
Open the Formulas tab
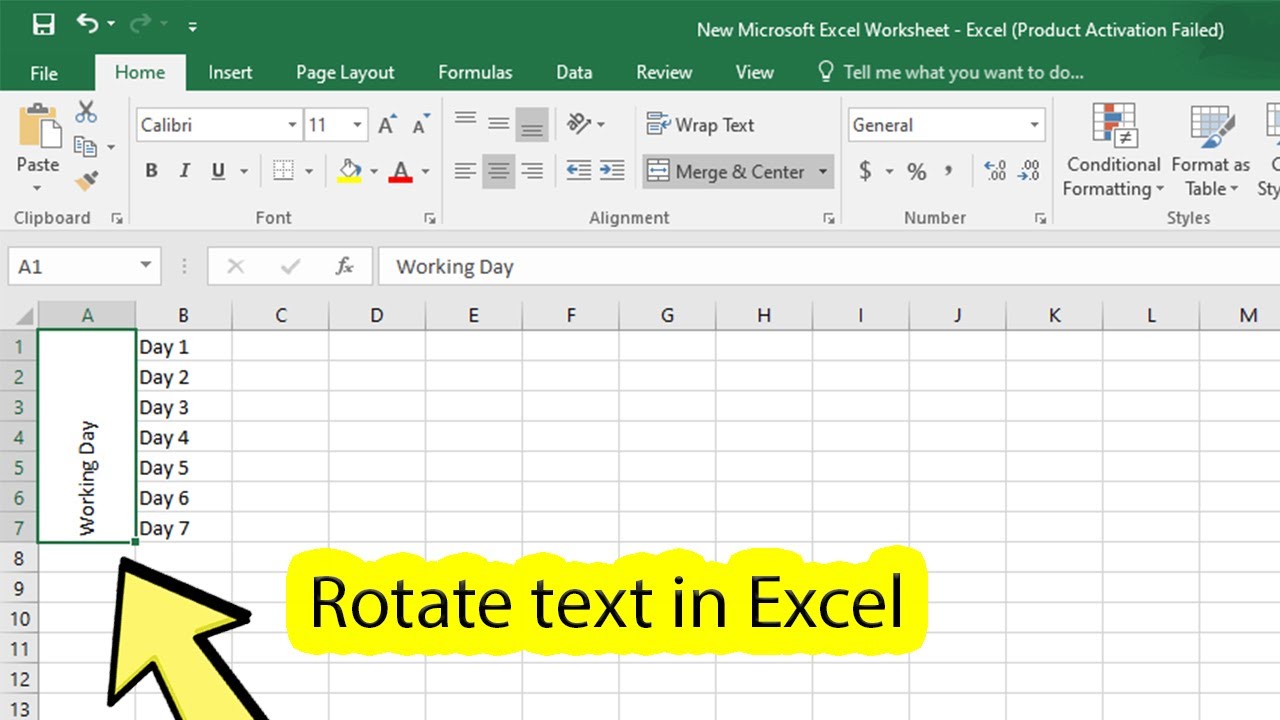(x=475, y=72)
